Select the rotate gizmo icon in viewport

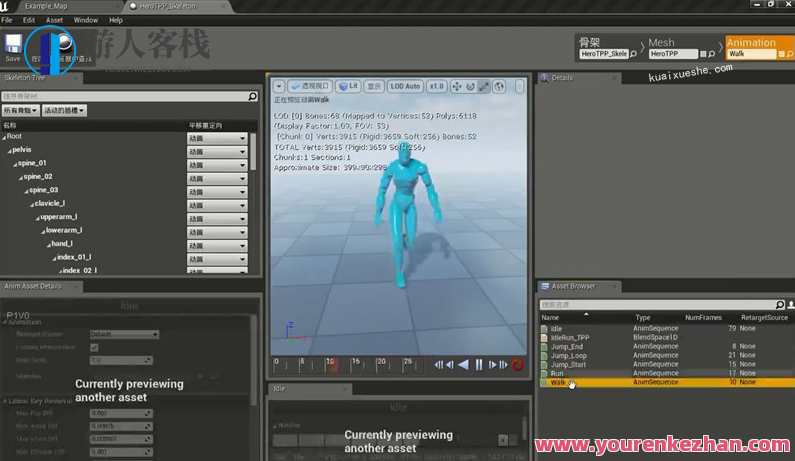[x=471, y=87]
